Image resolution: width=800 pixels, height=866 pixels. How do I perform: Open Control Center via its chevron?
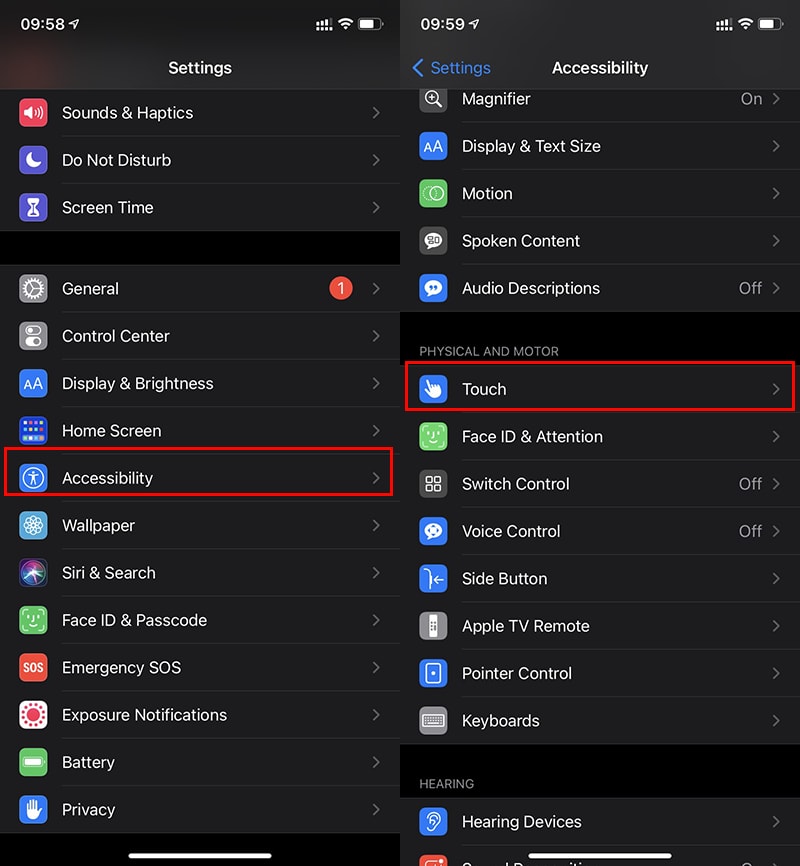376,336
